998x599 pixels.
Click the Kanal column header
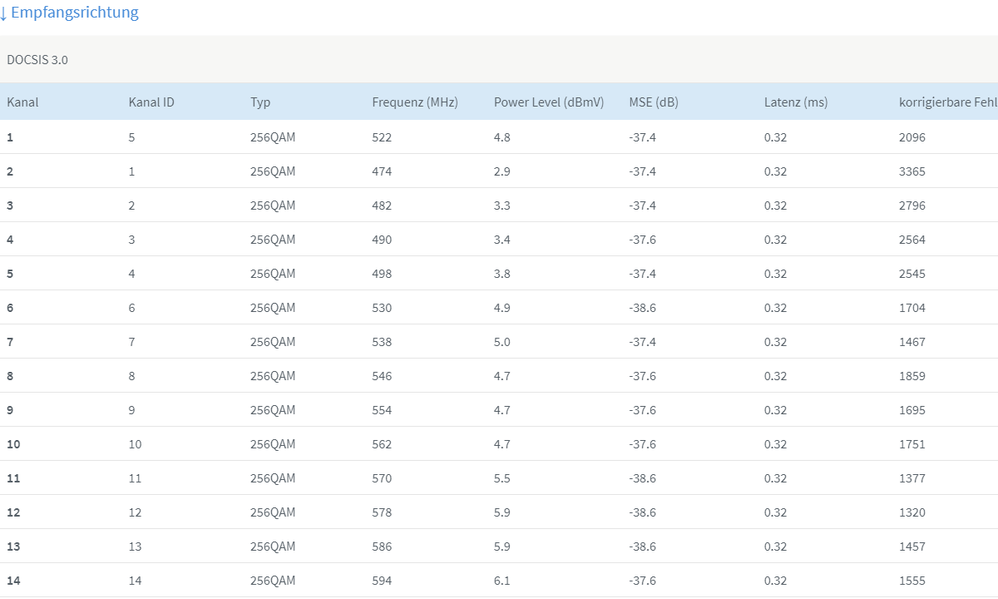point(22,102)
